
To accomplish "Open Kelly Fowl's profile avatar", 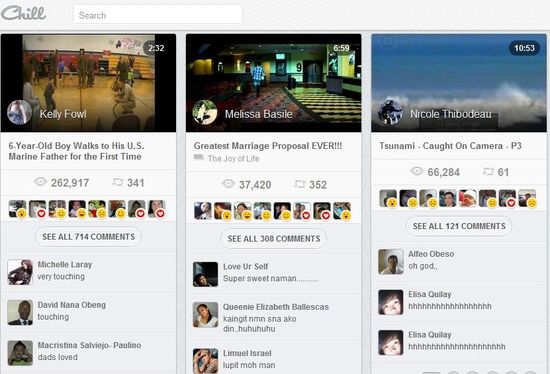I will tap(19, 113).
